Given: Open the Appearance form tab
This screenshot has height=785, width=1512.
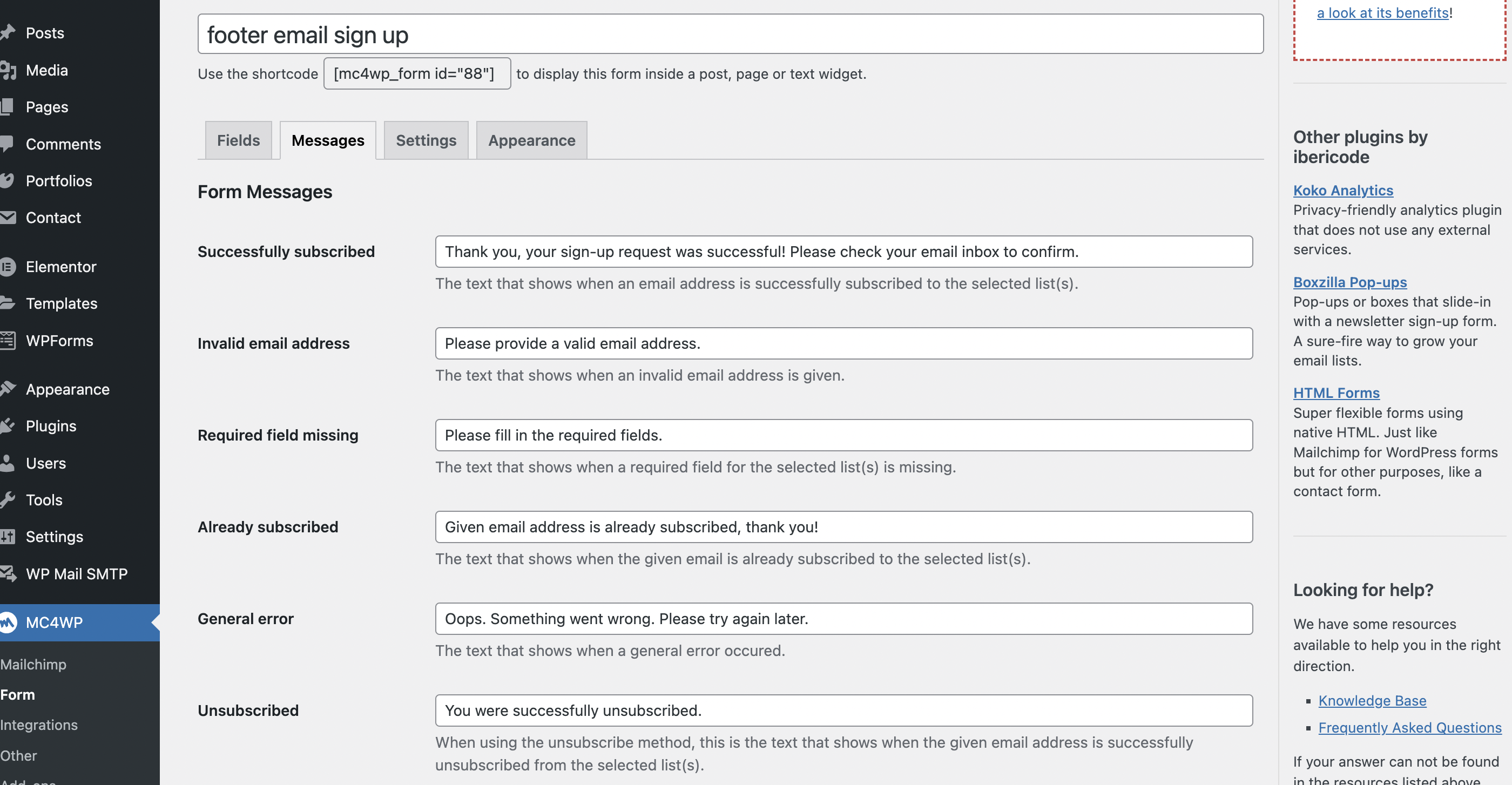Looking at the screenshot, I should [531, 140].
